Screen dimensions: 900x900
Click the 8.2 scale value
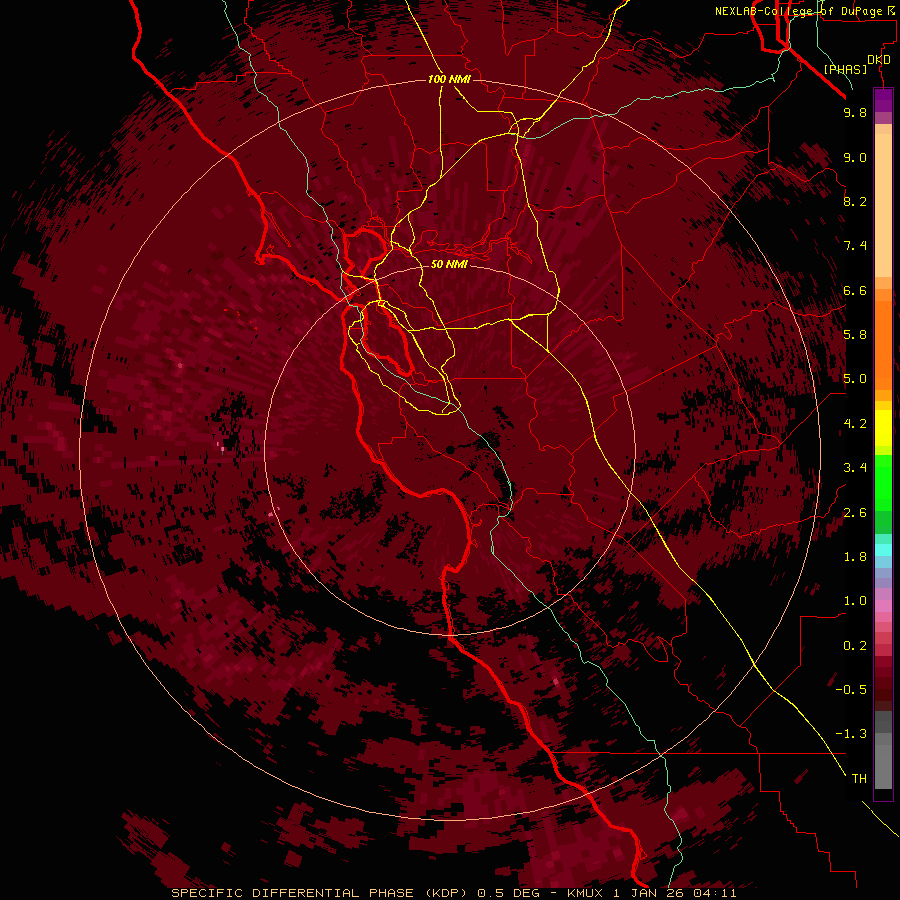pos(855,201)
